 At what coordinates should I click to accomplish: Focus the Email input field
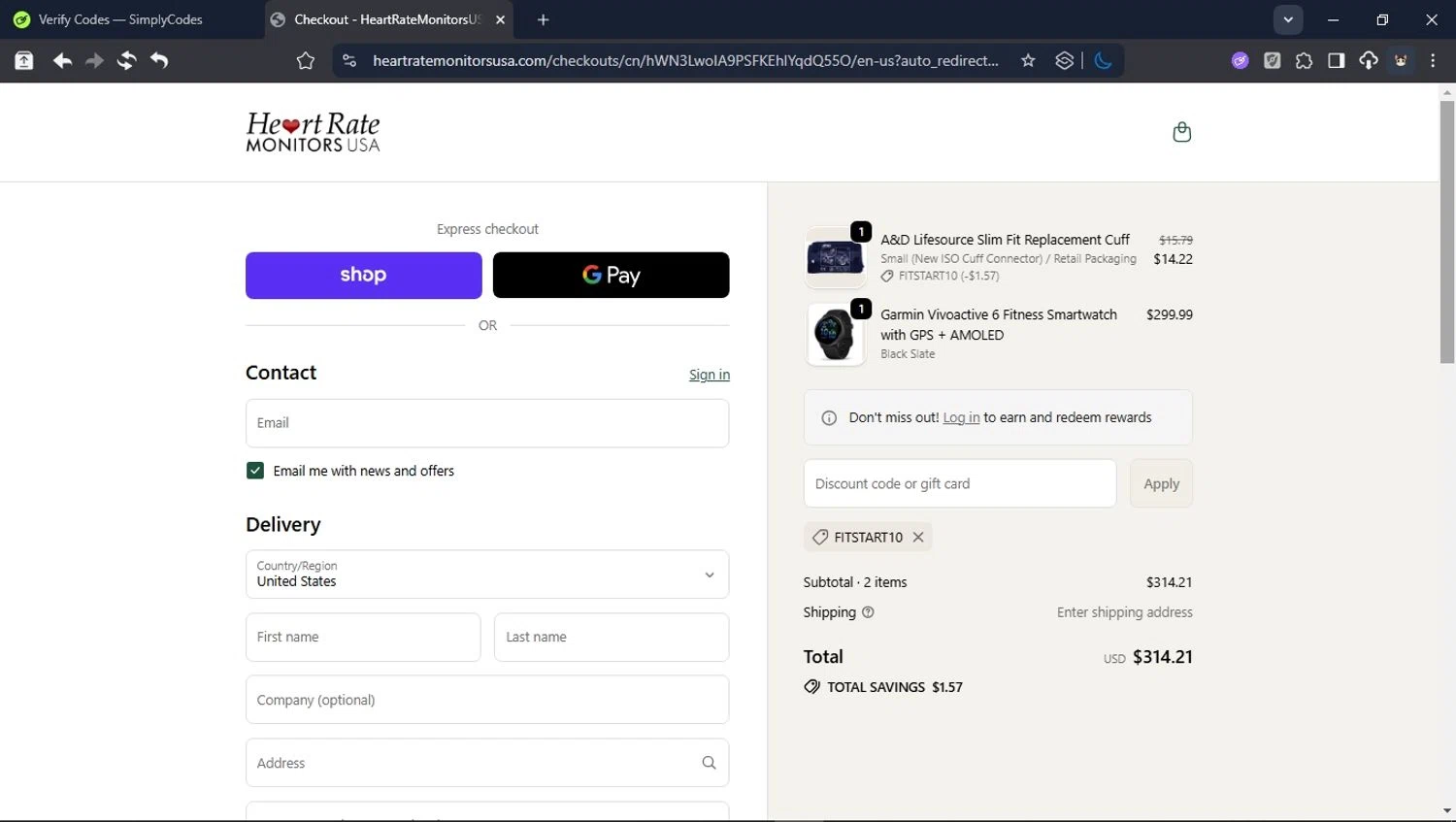pos(487,423)
